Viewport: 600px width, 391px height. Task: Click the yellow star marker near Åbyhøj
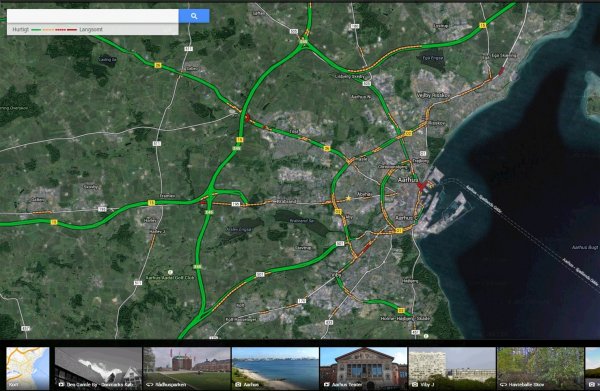coord(348,198)
